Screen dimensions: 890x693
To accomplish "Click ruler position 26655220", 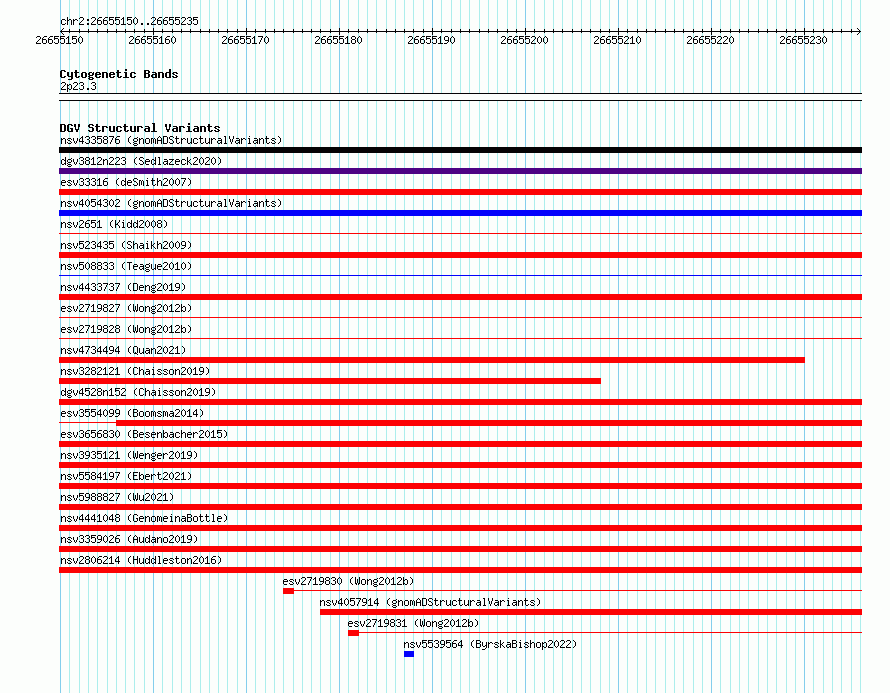I will (711, 40).
